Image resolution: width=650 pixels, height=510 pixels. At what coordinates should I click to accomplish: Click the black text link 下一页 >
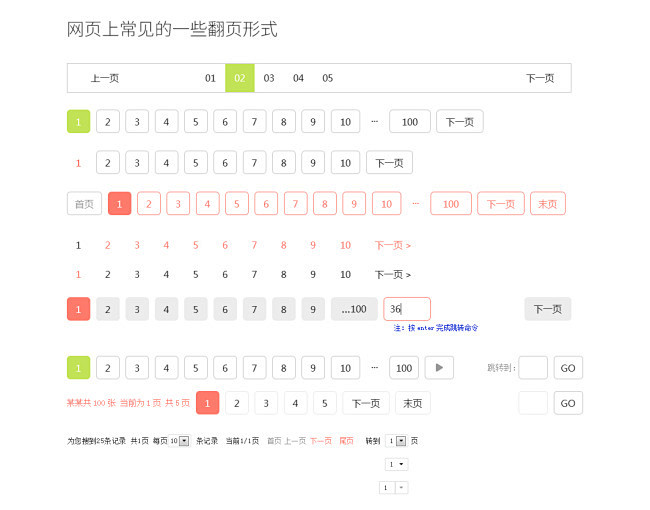[393, 274]
